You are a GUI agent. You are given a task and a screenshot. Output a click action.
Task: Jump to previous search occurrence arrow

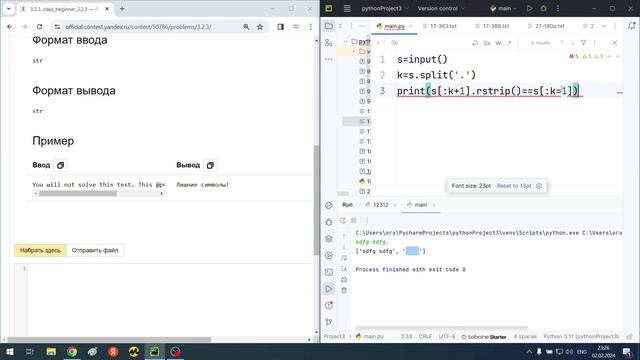[x=562, y=42]
